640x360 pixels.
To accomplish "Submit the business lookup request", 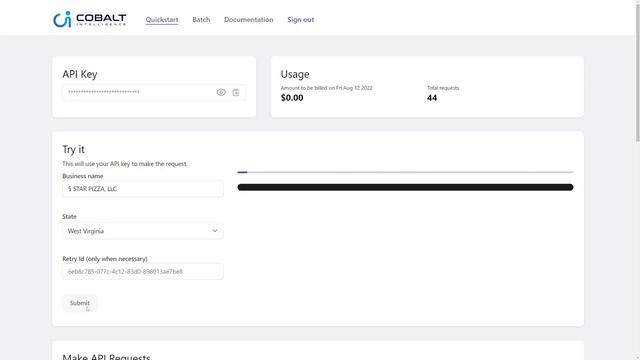I will pos(80,303).
